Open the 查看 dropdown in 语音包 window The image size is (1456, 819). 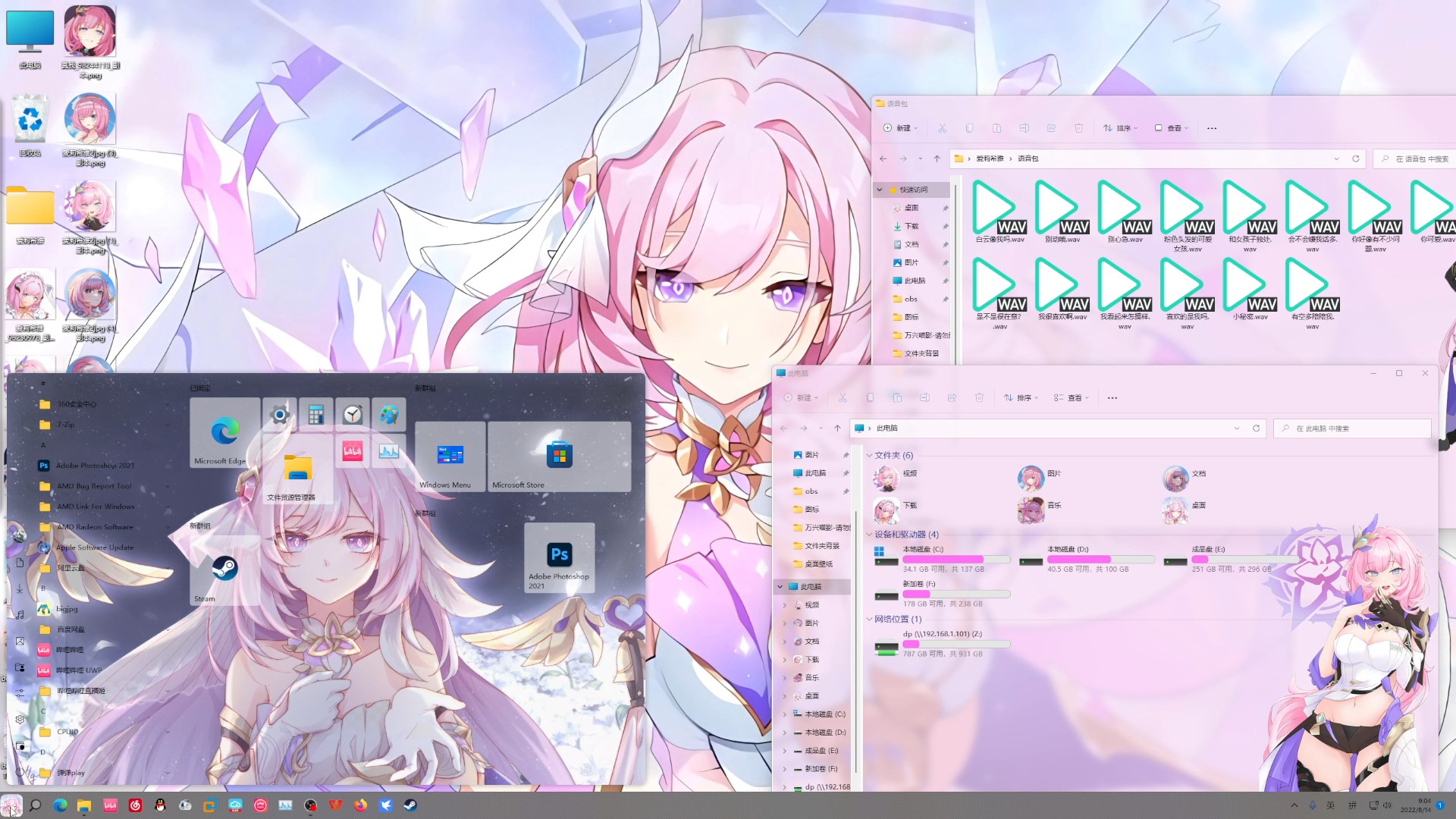click(x=1172, y=128)
